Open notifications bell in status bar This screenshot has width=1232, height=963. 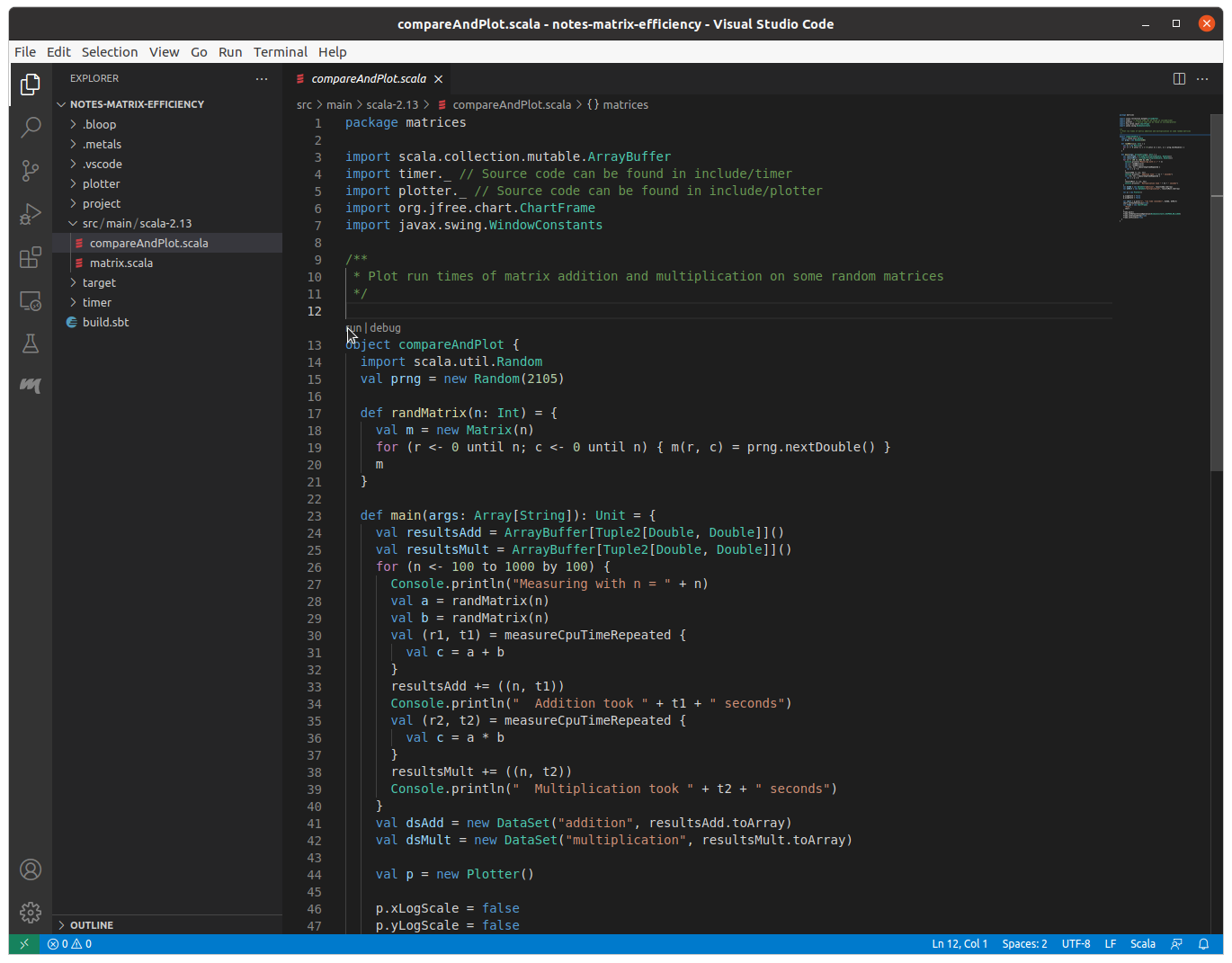click(x=1203, y=944)
